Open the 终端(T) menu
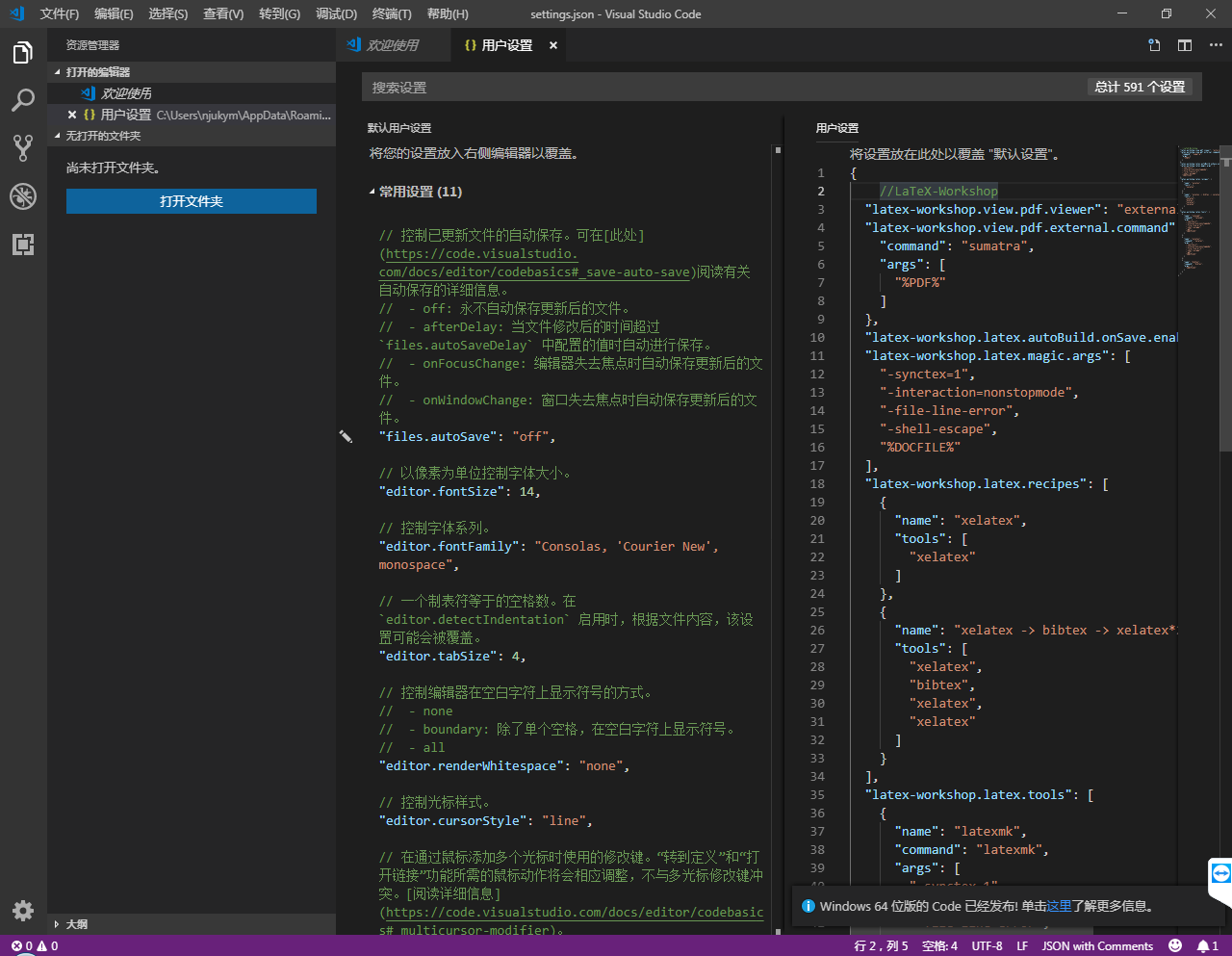 [392, 13]
